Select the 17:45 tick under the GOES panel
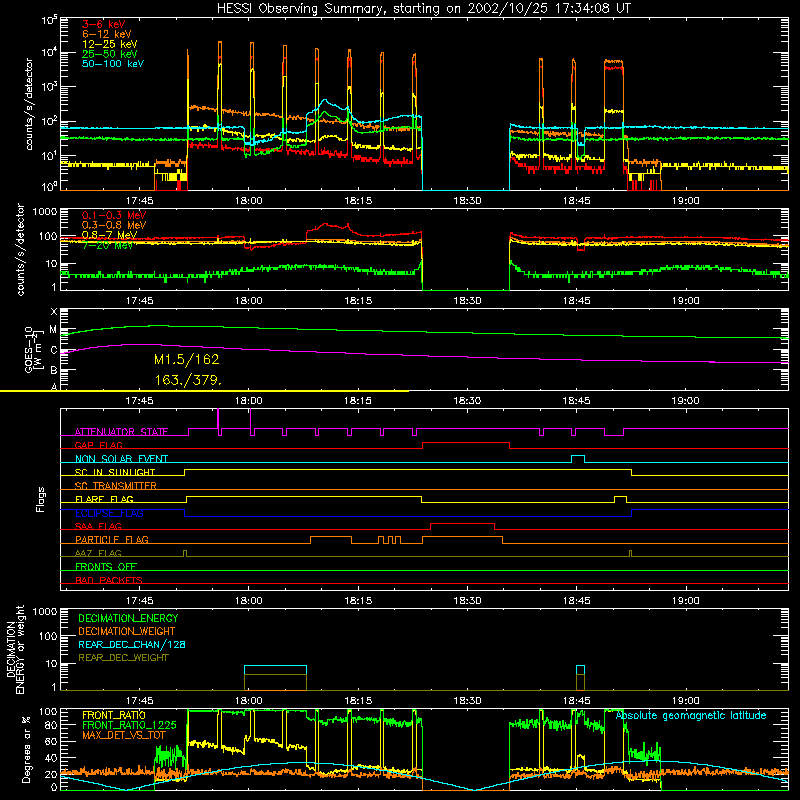The width and height of the screenshot is (800, 800). tap(139, 401)
